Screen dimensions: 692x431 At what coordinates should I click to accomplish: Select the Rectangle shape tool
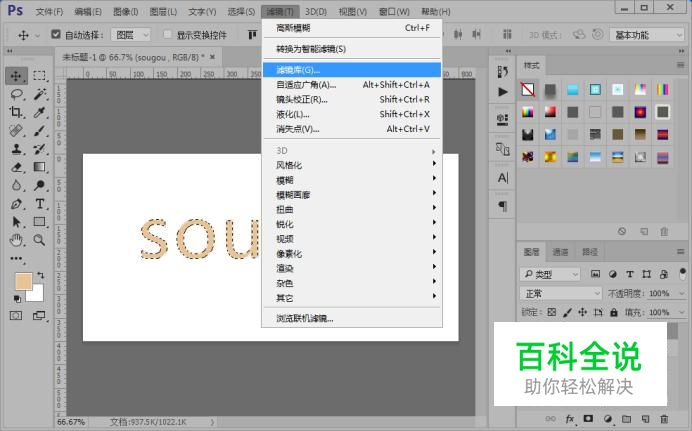click(x=39, y=222)
